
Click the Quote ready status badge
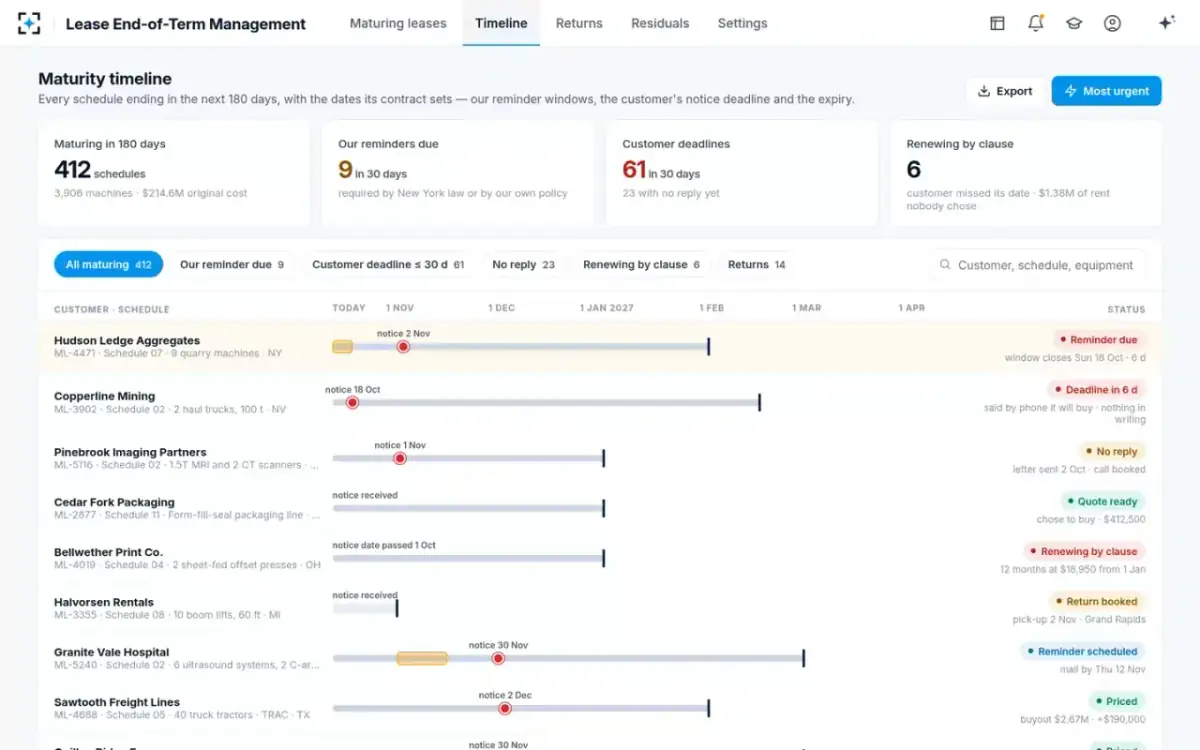[1103, 502]
